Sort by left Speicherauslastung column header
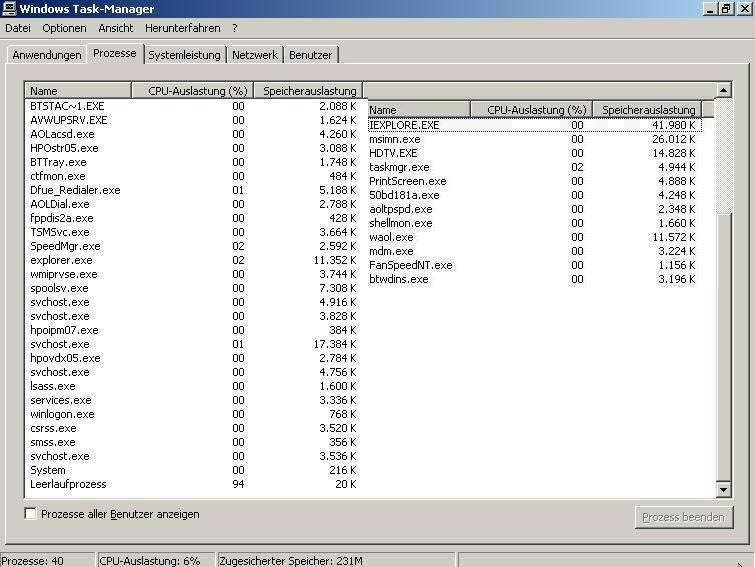Image resolution: width=755 pixels, height=567 pixels. 308,90
